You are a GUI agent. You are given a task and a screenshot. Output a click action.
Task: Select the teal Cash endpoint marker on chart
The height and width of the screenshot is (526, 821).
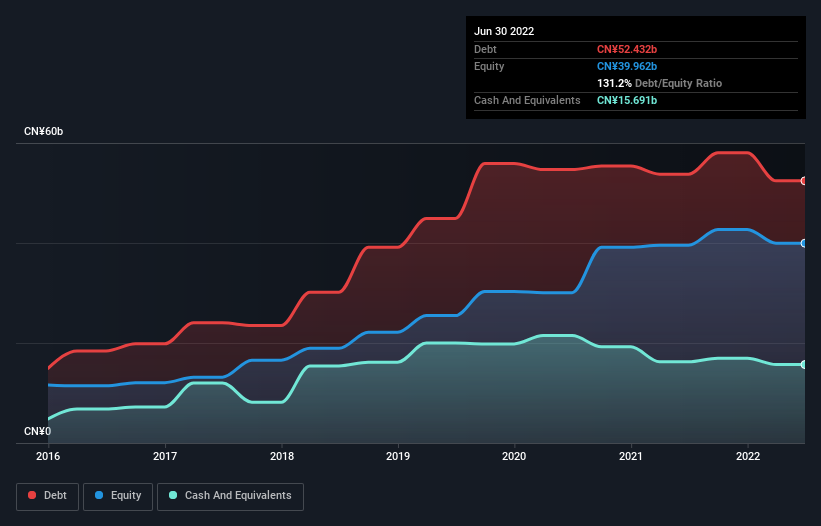pos(804,364)
